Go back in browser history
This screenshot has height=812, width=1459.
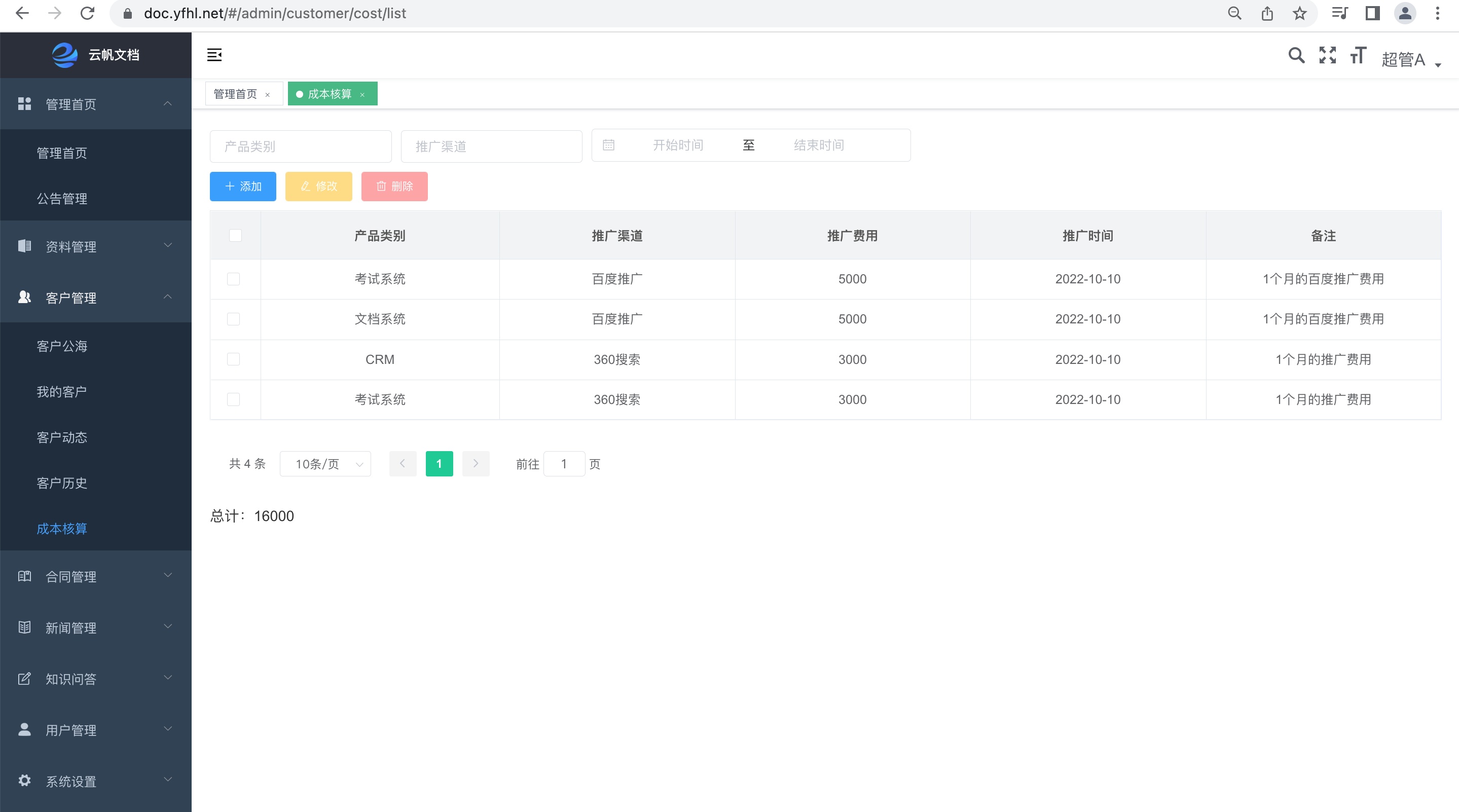[x=22, y=13]
